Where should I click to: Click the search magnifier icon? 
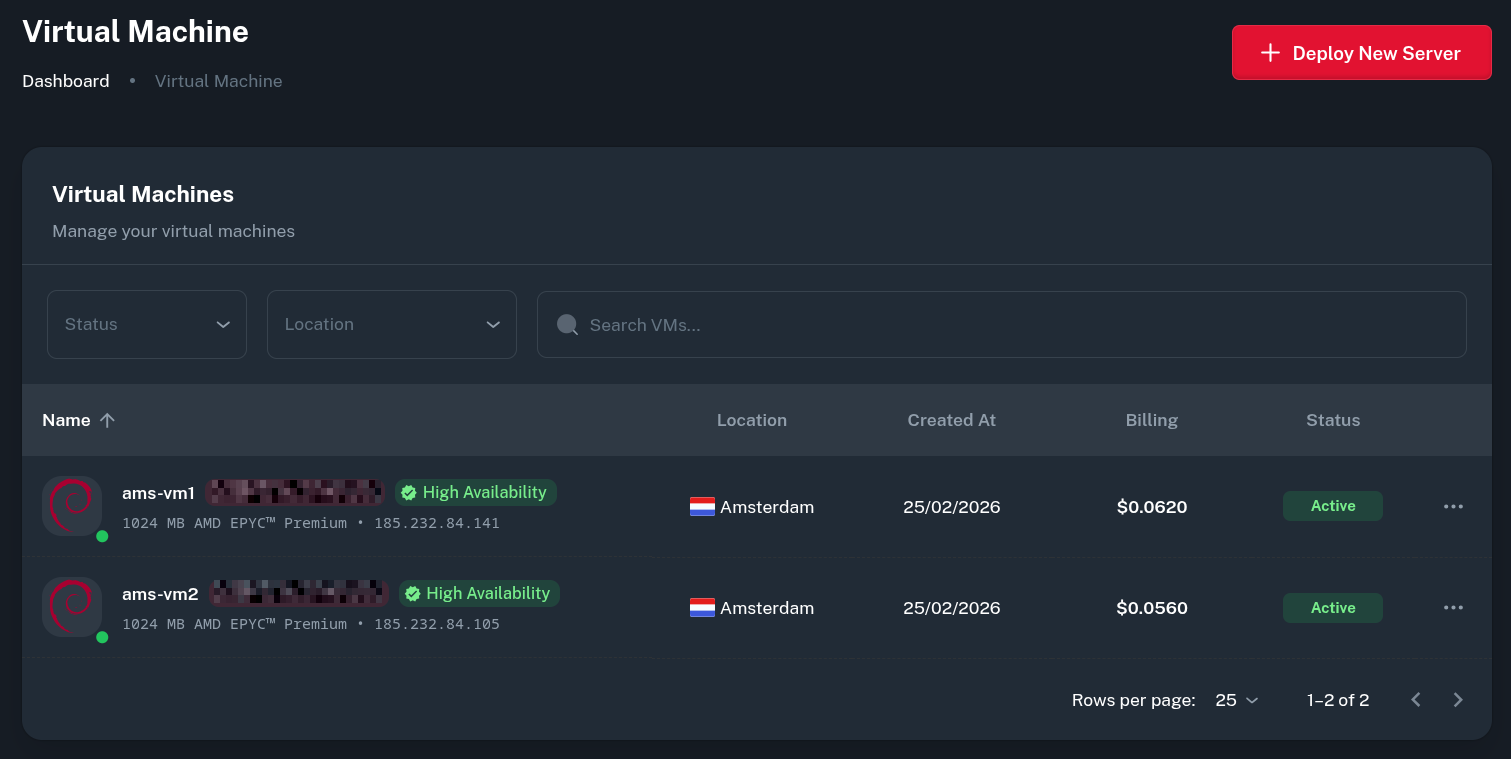(x=567, y=325)
